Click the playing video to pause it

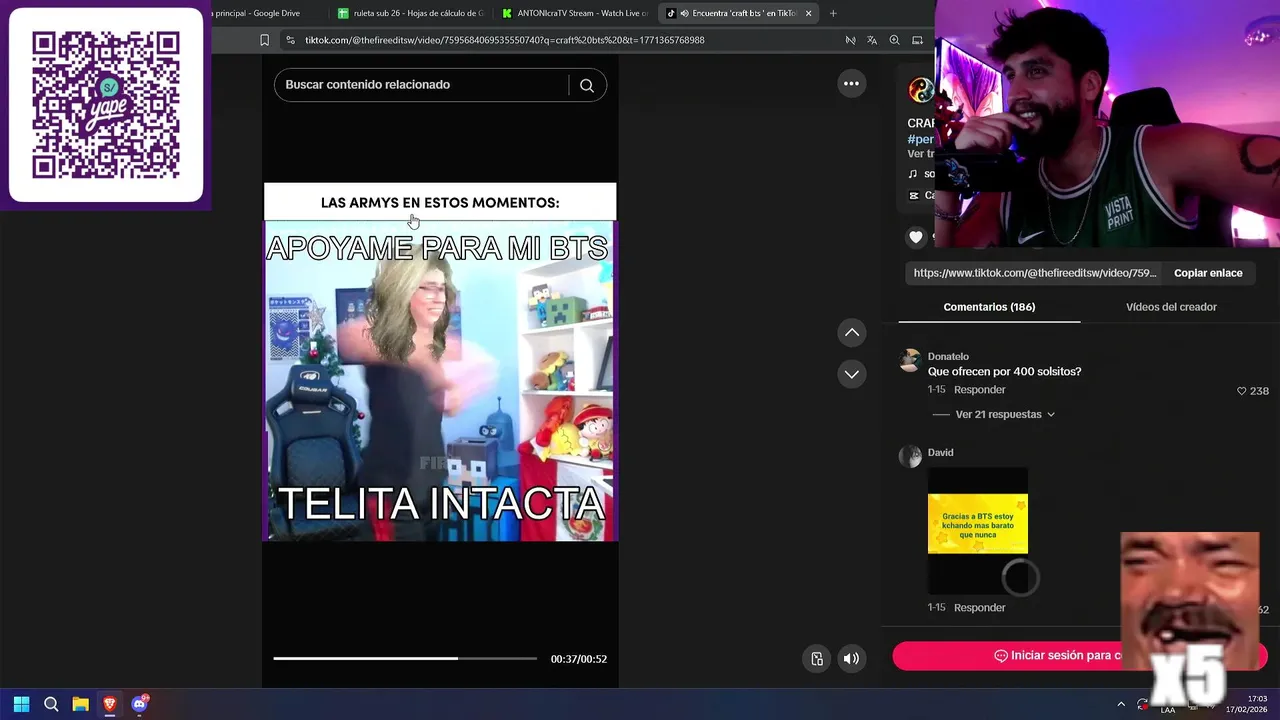(440, 362)
